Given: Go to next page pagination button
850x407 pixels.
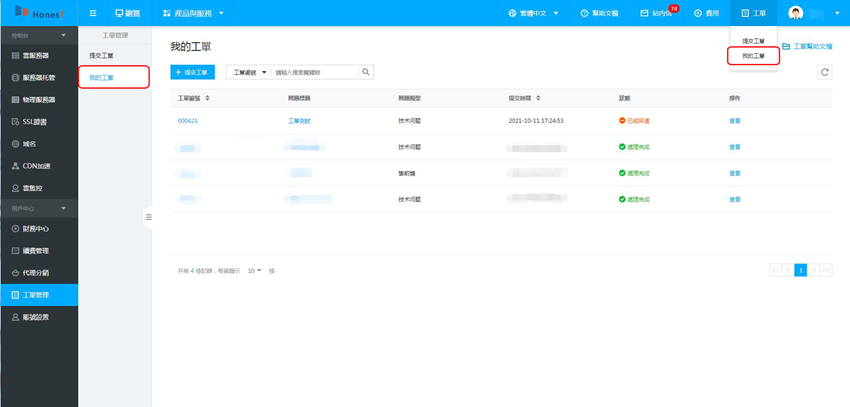Looking at the screenshot, I should 814,270.
